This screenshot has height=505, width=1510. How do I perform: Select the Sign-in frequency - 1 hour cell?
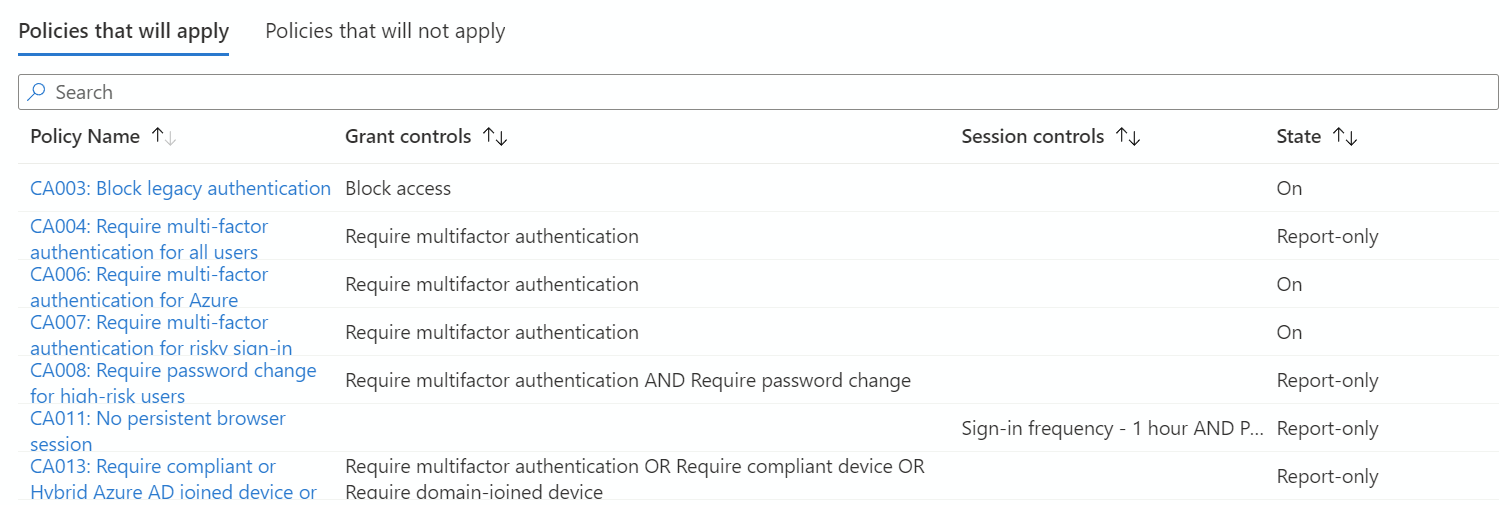tap(1110, 428)
